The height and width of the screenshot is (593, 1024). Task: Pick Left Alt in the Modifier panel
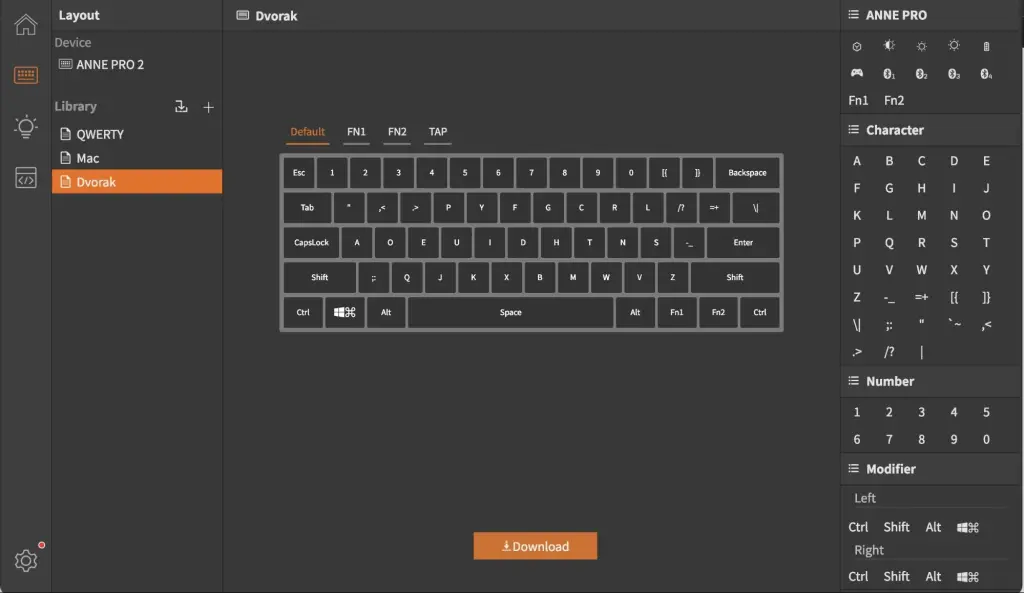[x=933, y=527]
